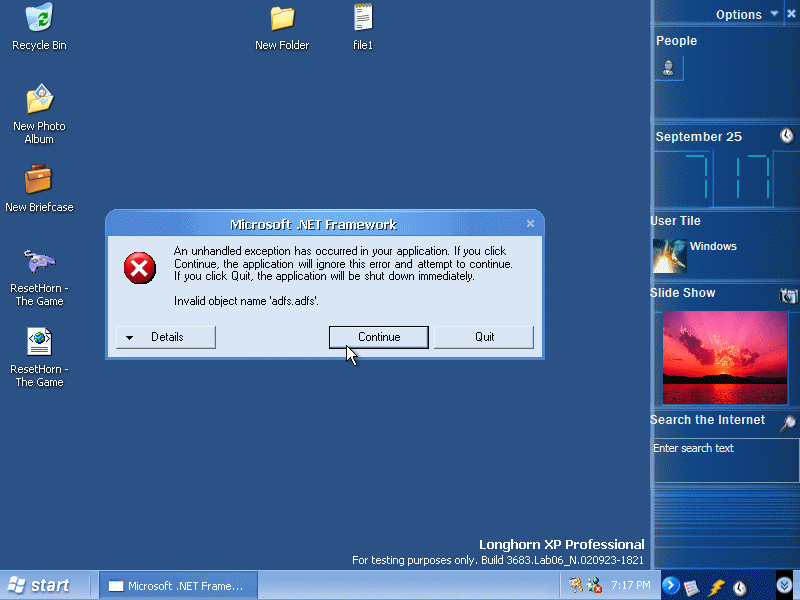The image size is (800, 600).
Task: Click the People tile header
Action: [677, 40]
